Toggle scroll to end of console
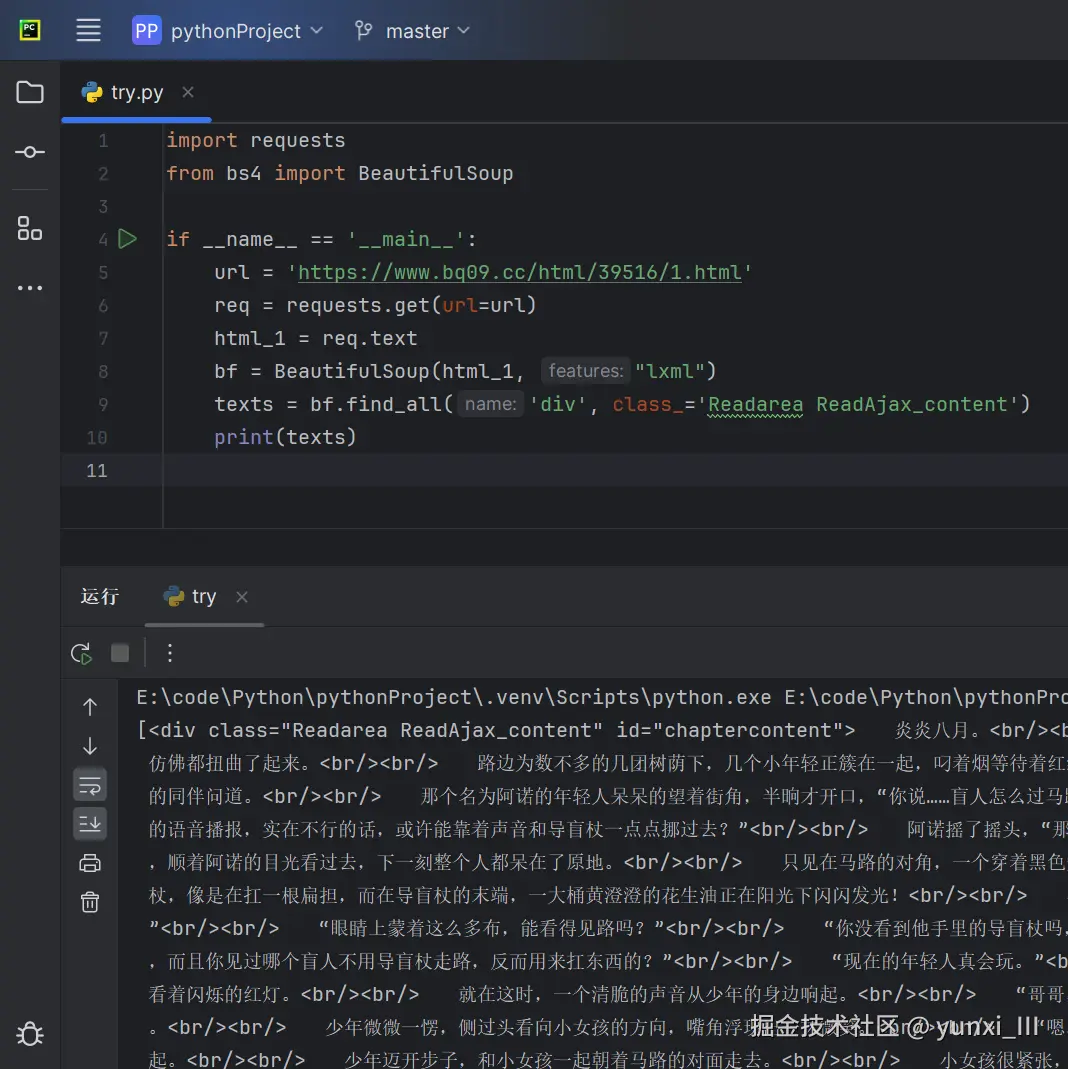The width and height of the screenshot is (1068, 1069). (90, 824)
